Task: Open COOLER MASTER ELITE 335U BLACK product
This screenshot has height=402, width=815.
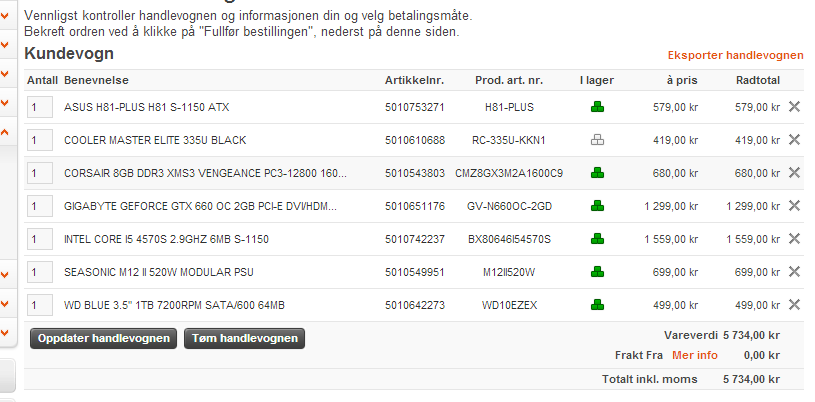Action: (x=155, y=140)
